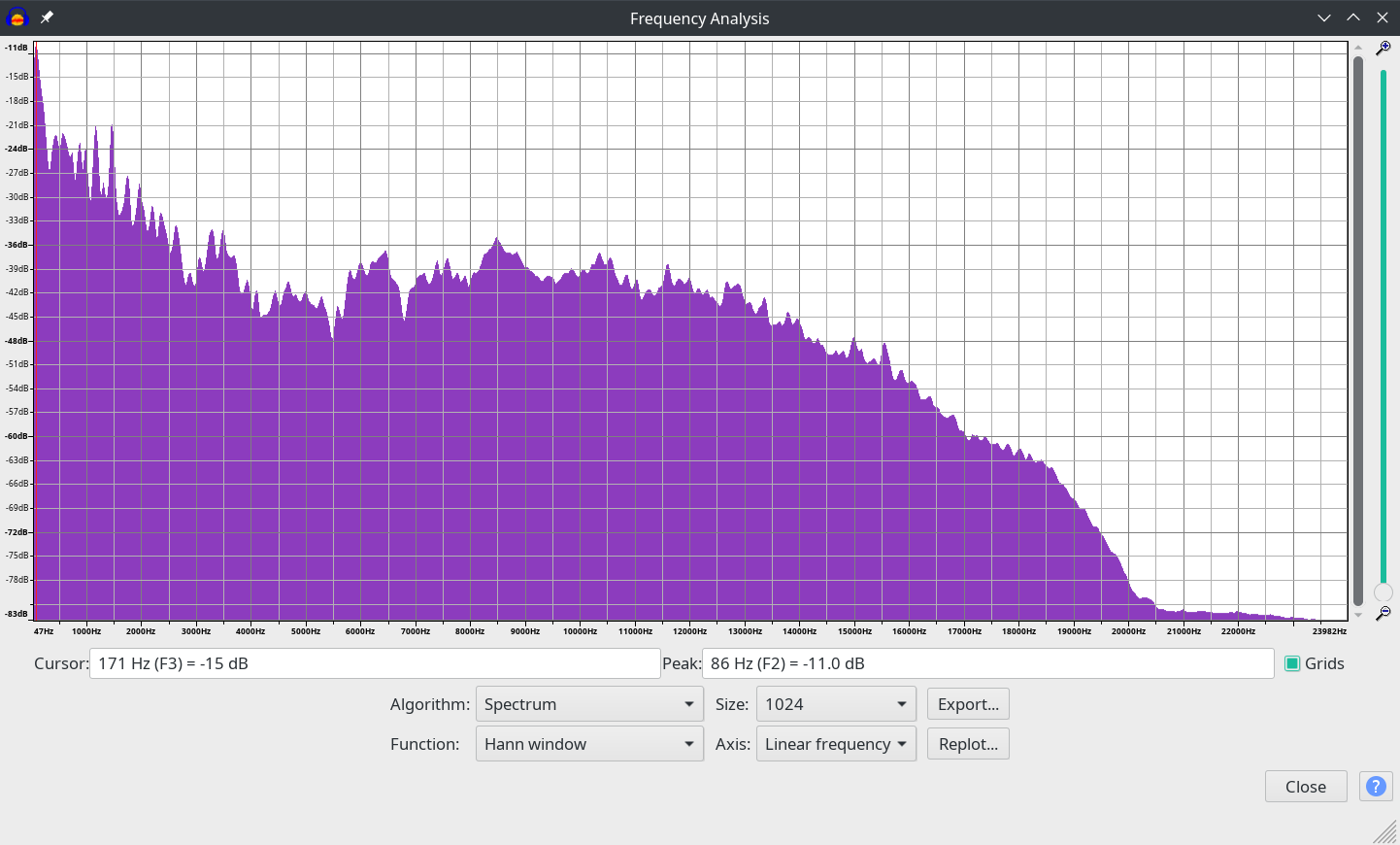The image size is (1400, 845).
Task: Click the Export... button
Action: (968, 704)
